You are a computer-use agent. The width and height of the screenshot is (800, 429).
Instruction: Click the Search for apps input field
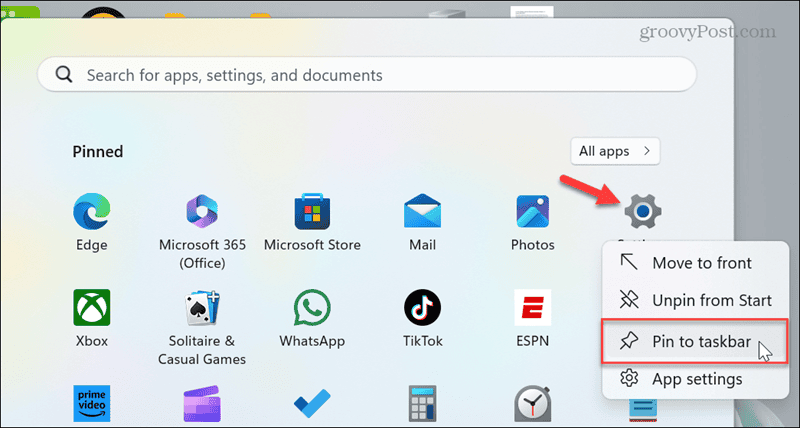pos(367,74)
